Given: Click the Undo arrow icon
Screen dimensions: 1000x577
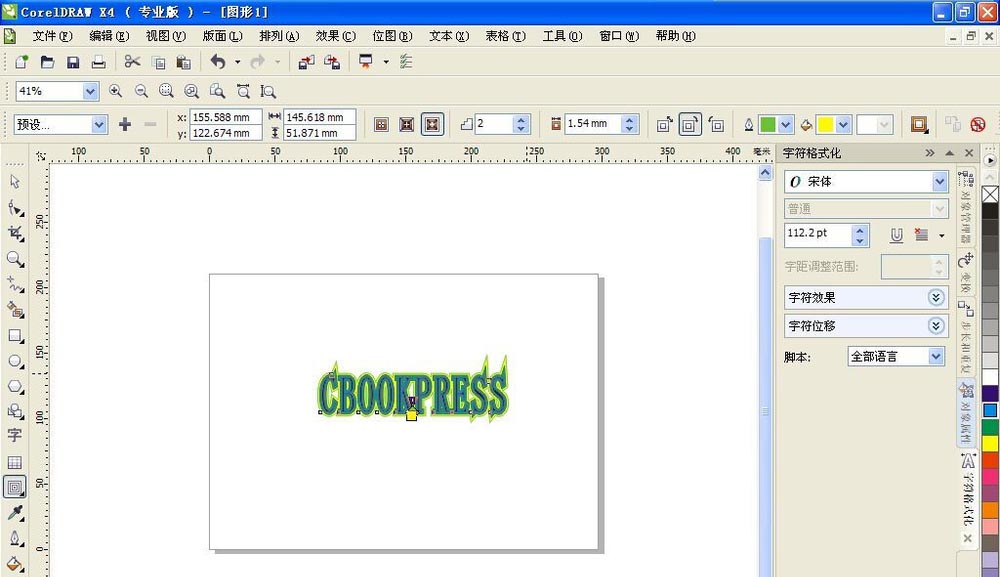Looking at the screenshot, I should [218, 62].
